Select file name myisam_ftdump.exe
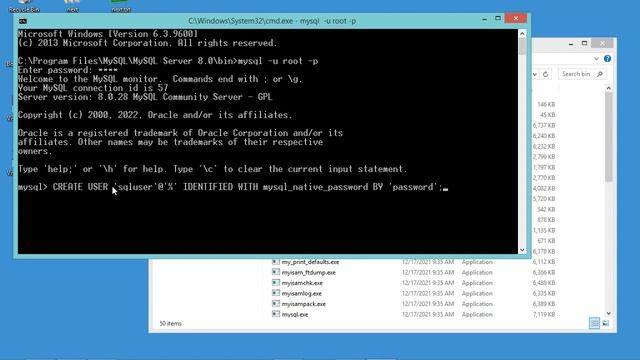 (309, 273)
